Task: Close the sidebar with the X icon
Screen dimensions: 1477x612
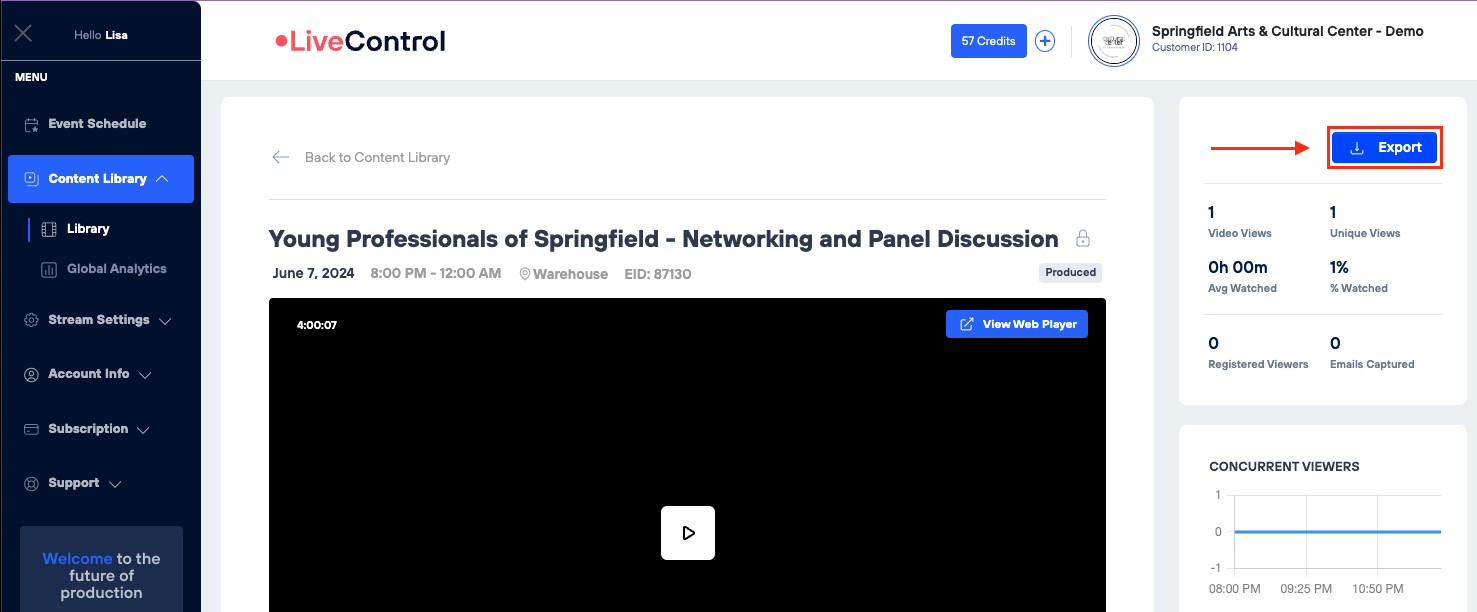Action: pos(24,34)
